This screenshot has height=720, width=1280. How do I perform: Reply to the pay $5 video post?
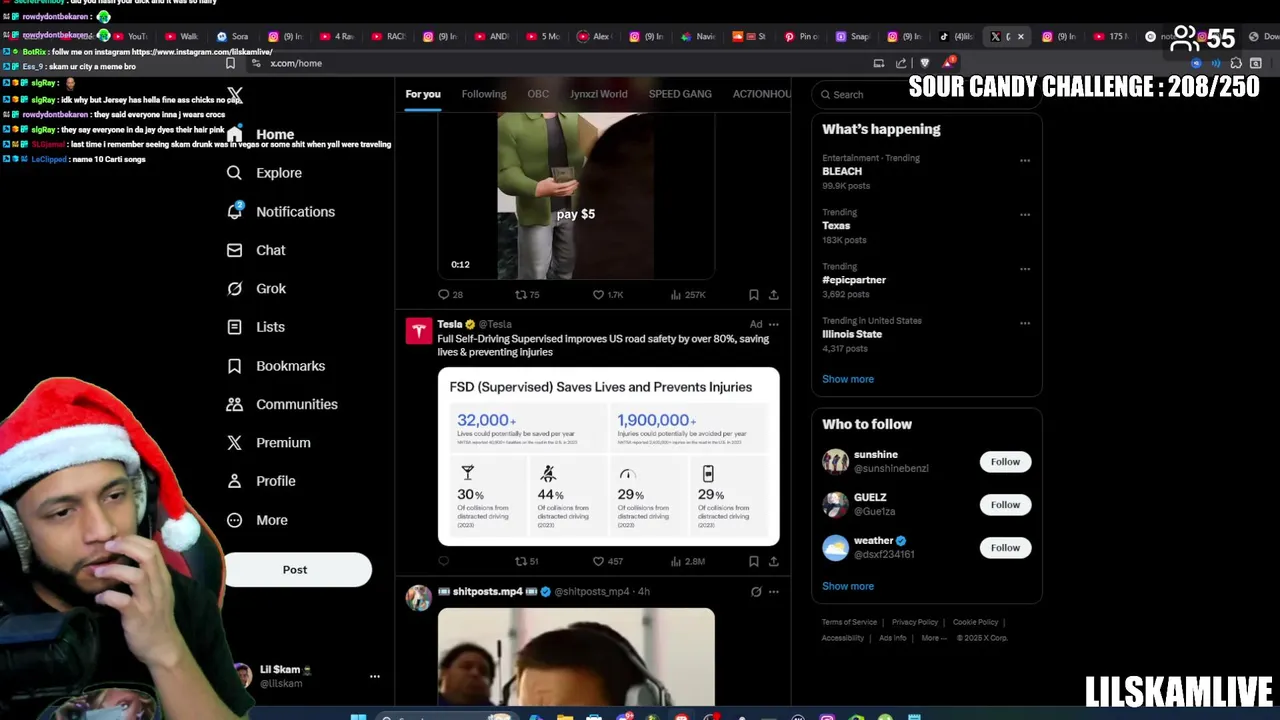[451, 295]
